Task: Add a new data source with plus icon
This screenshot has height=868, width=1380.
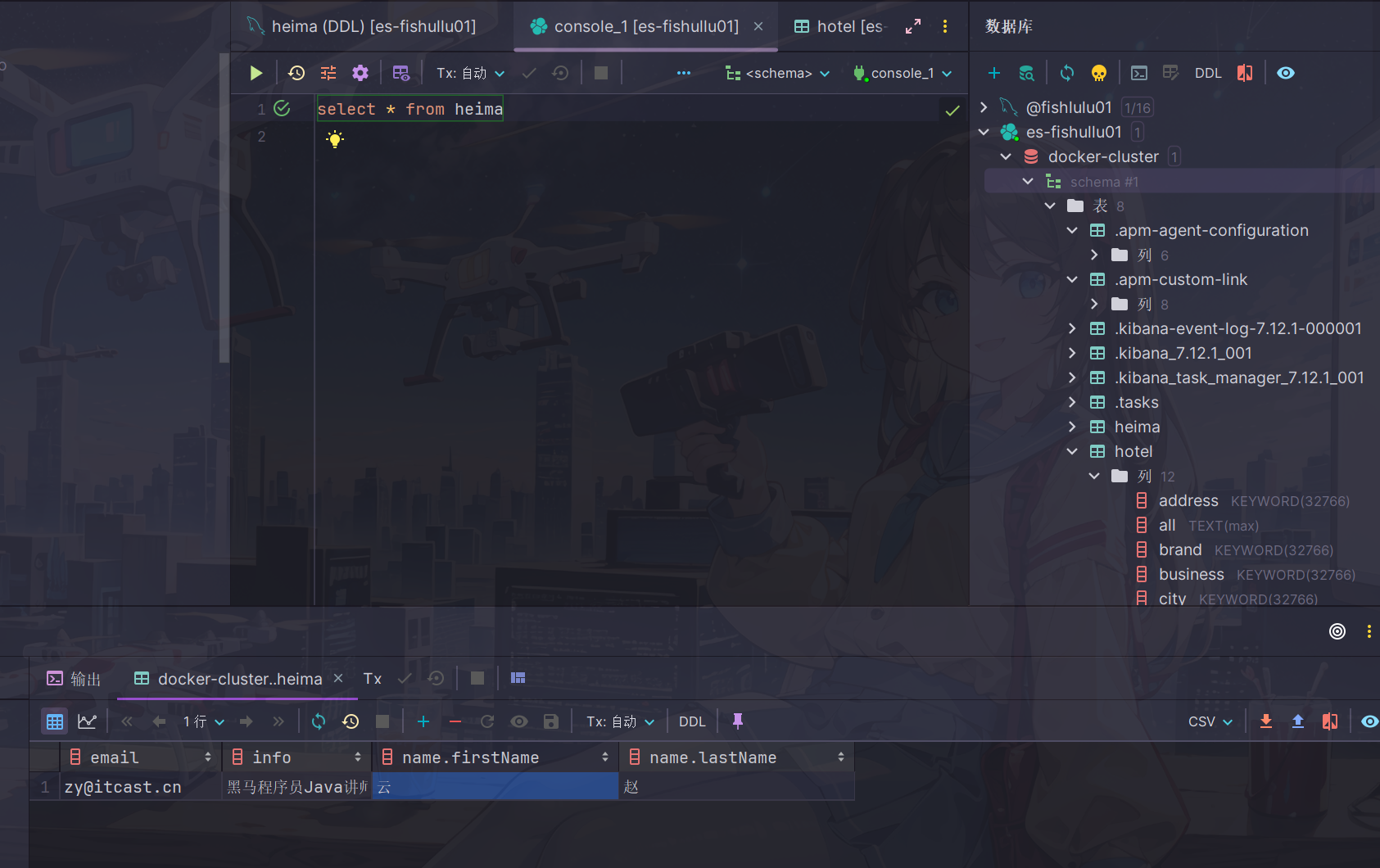Action: coord(994,73)
